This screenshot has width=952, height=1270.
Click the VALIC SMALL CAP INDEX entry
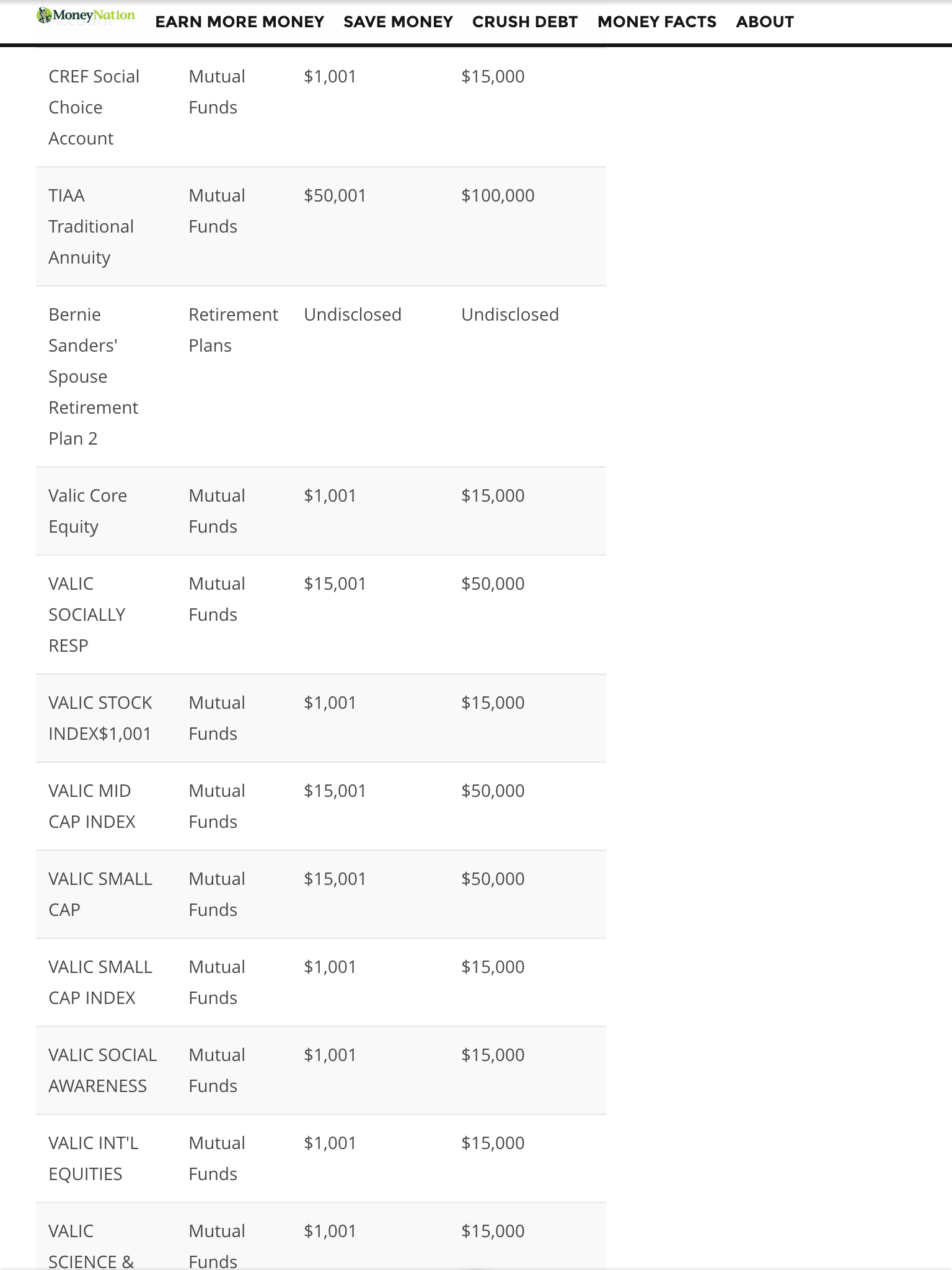click(100, 982)
